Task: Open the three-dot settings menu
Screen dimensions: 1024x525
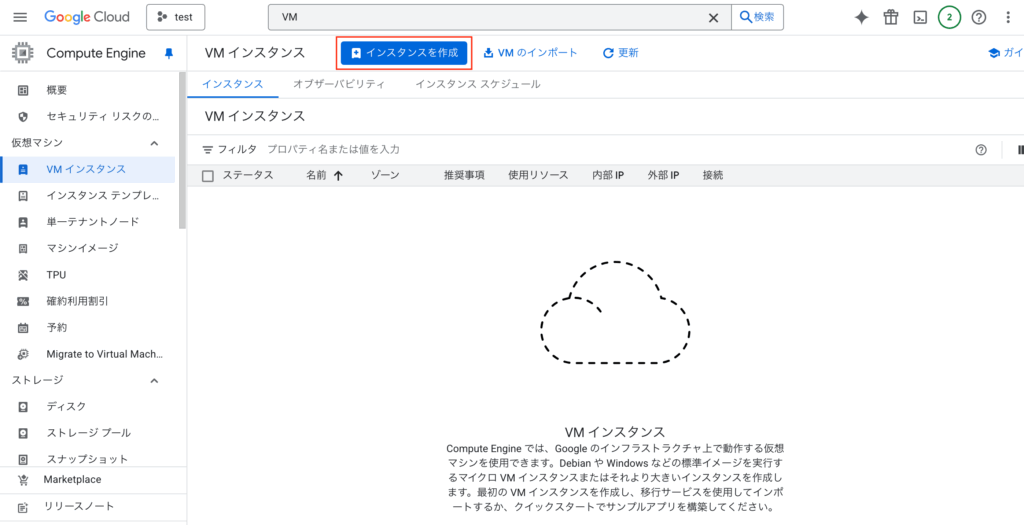Action: (1008, 18)
